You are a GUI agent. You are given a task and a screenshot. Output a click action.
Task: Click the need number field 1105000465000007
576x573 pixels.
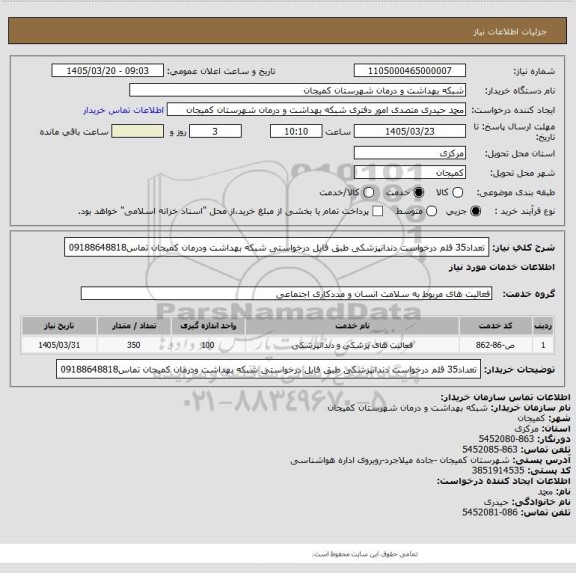click(x=410, y=71)
